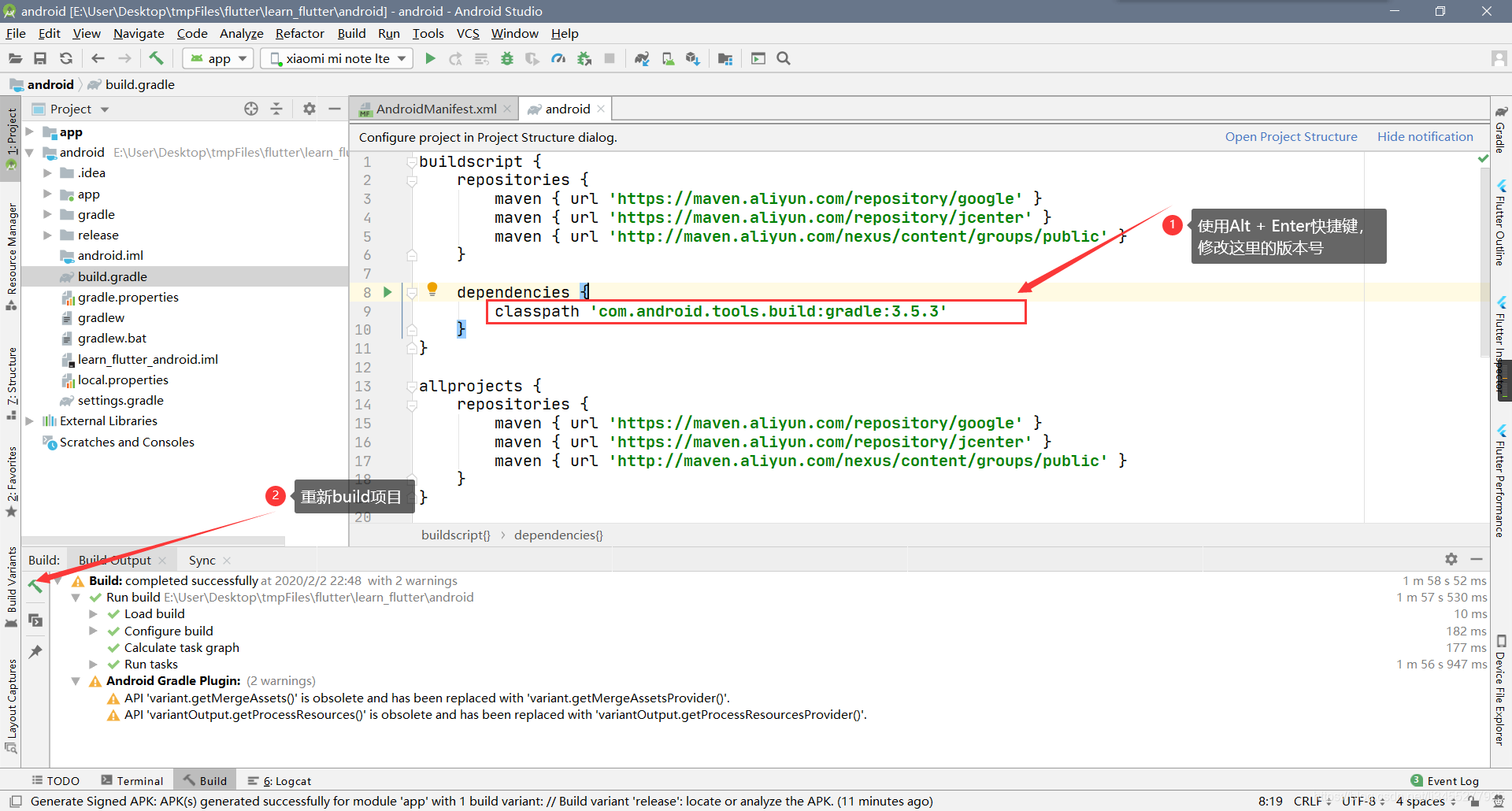Viewport: 1512px width, 811px height.
Task: Switch to the AndroidManifest.xml tab
Action: tap(435, 109)
